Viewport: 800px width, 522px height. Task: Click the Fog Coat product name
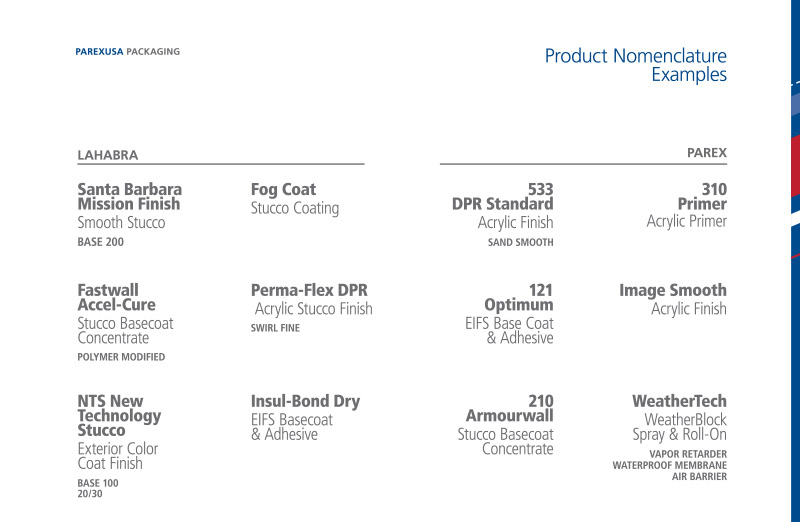point(283,189)
